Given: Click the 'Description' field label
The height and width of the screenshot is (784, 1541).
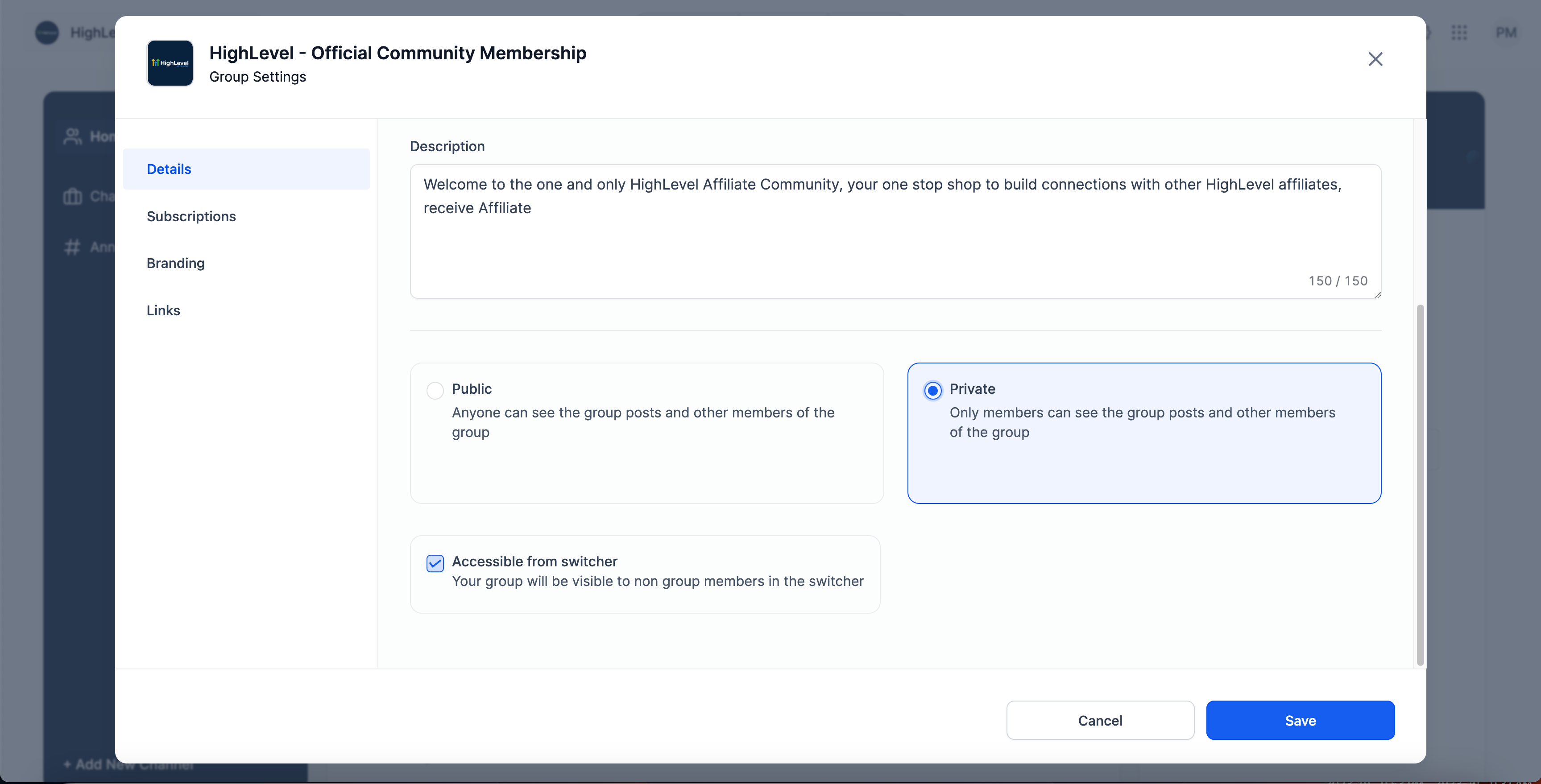Looking at the screenshot, I should 447,147.
